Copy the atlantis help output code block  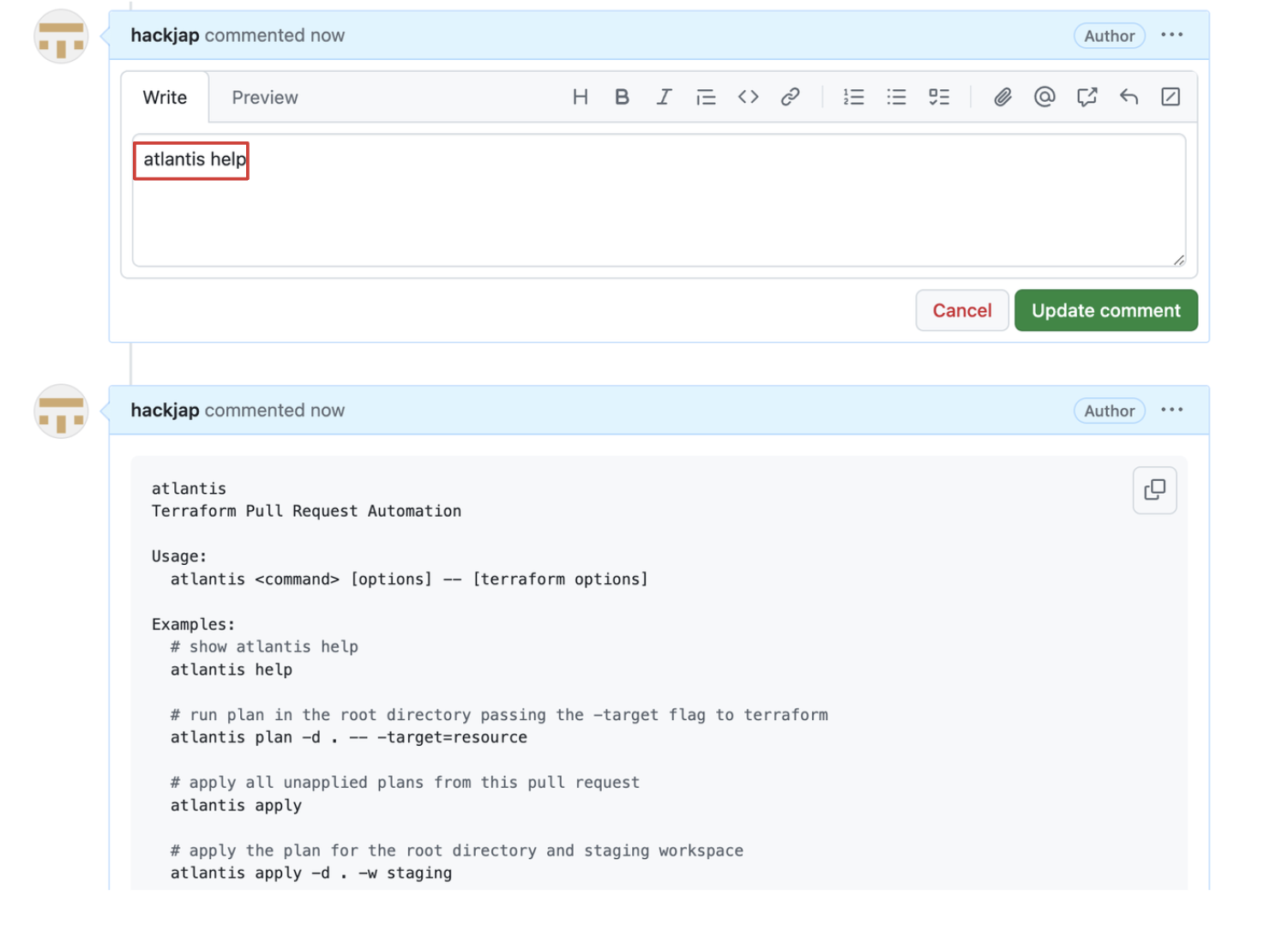click(x=1154, y=490)
